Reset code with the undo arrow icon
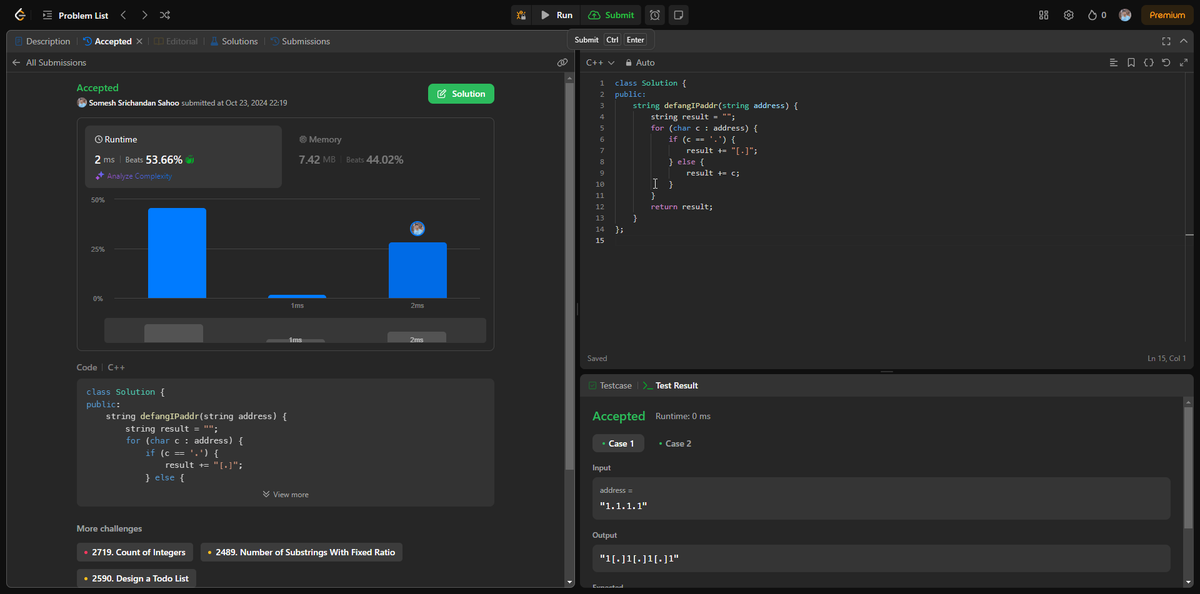Screen dimensions: 1200x594 click(1166, 62)
